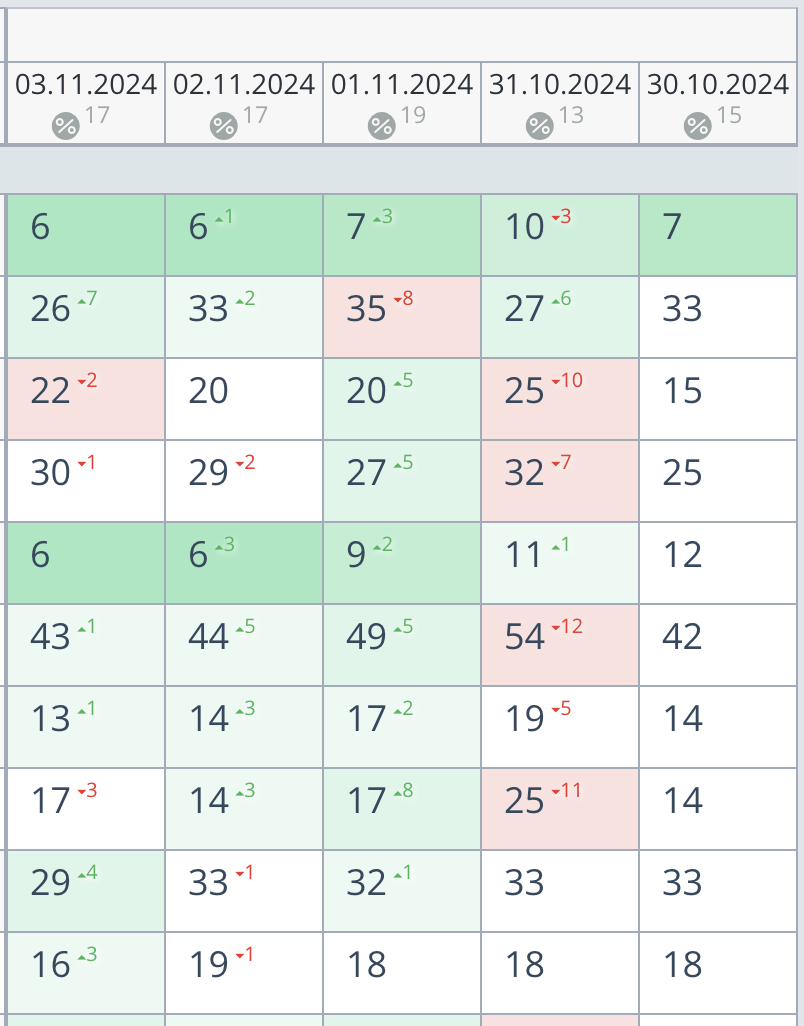The image size is (804, 1026).
Task: Click the cell showing 25 with -11
Action: tap(560, 809)
